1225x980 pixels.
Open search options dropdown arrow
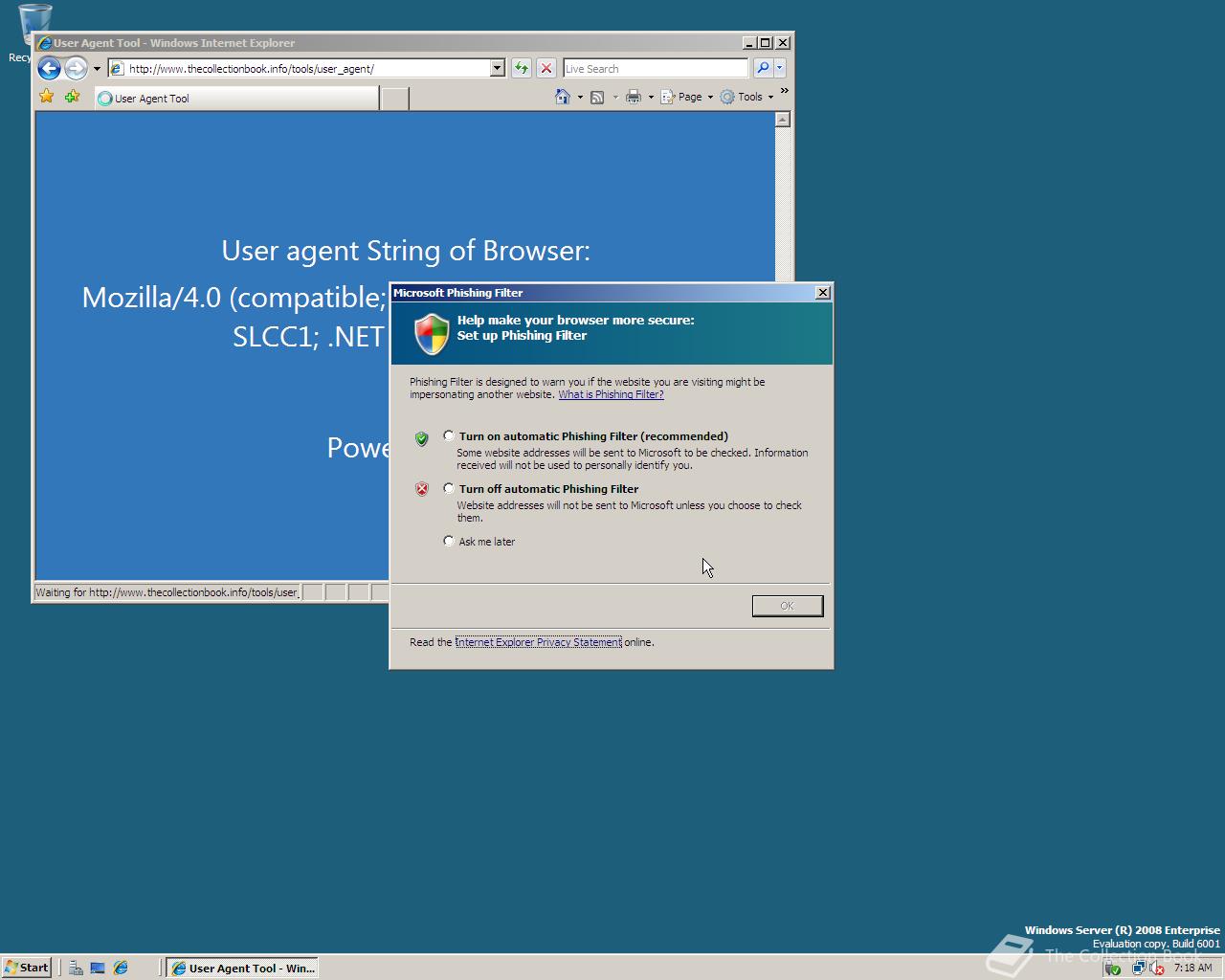pyautogui.click(x=780, y=68)
